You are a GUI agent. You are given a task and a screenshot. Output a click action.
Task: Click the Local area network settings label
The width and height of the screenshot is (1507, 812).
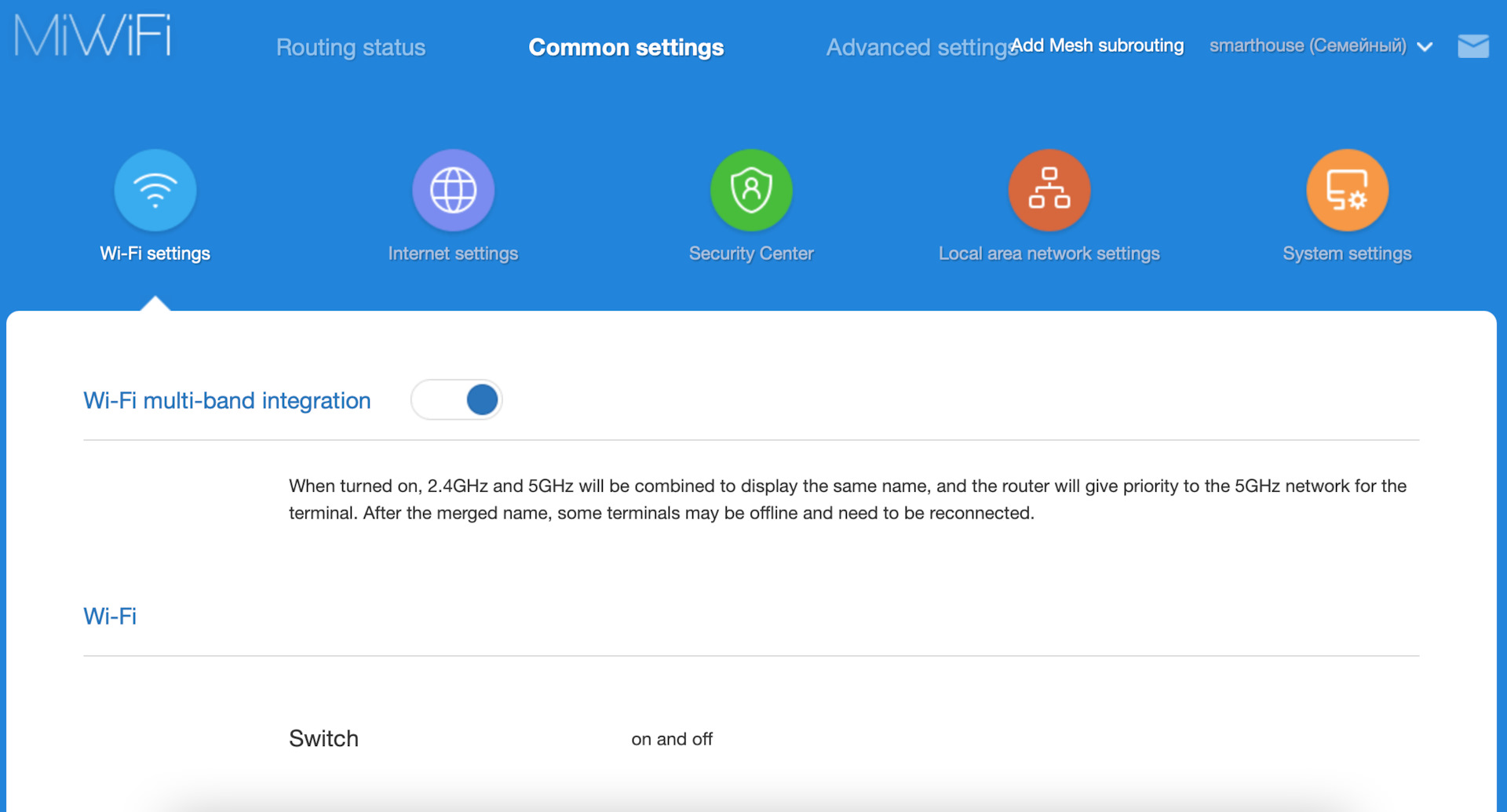[x=1049, y=253]
